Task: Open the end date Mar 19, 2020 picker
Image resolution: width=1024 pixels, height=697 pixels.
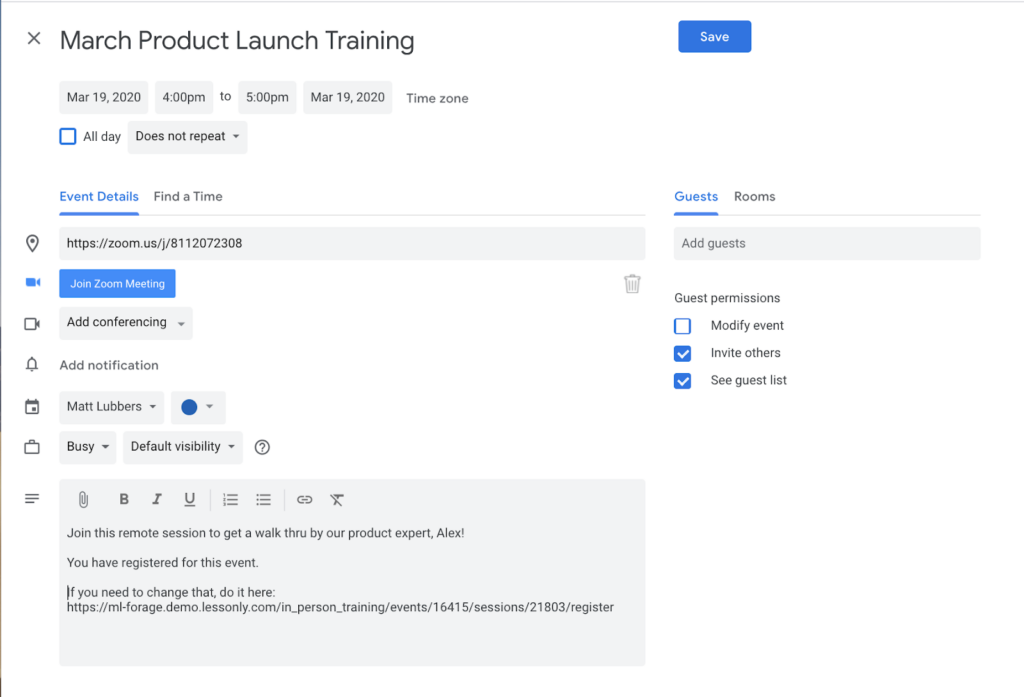Action: click(347, 97)
